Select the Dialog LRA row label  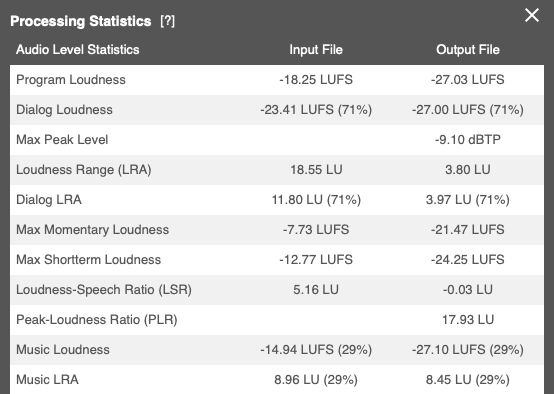[x=49, y=200]
